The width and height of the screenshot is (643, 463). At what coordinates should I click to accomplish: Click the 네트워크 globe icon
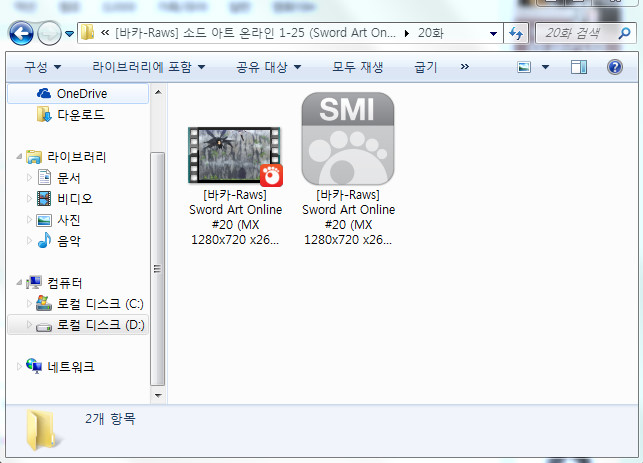point(34,366)
